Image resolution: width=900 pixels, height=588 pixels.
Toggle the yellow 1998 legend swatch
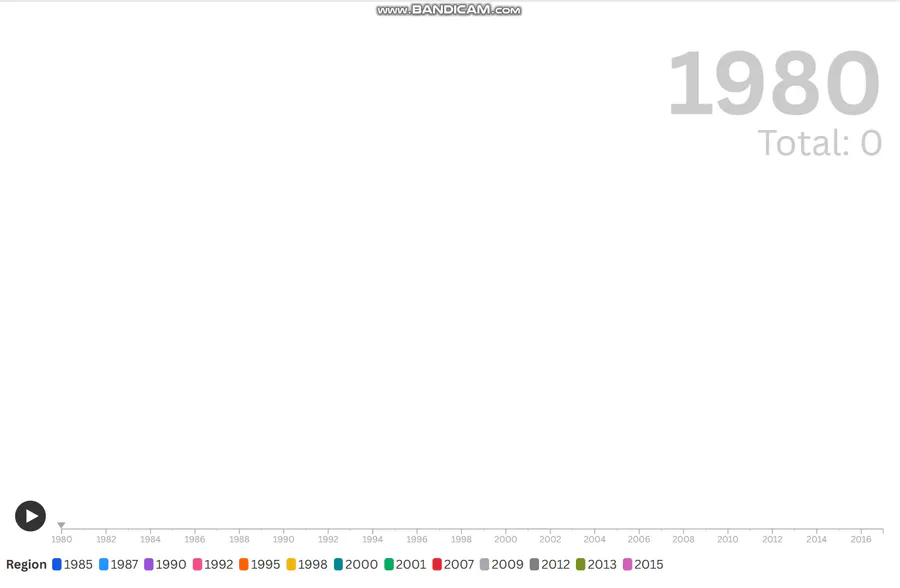291,564
